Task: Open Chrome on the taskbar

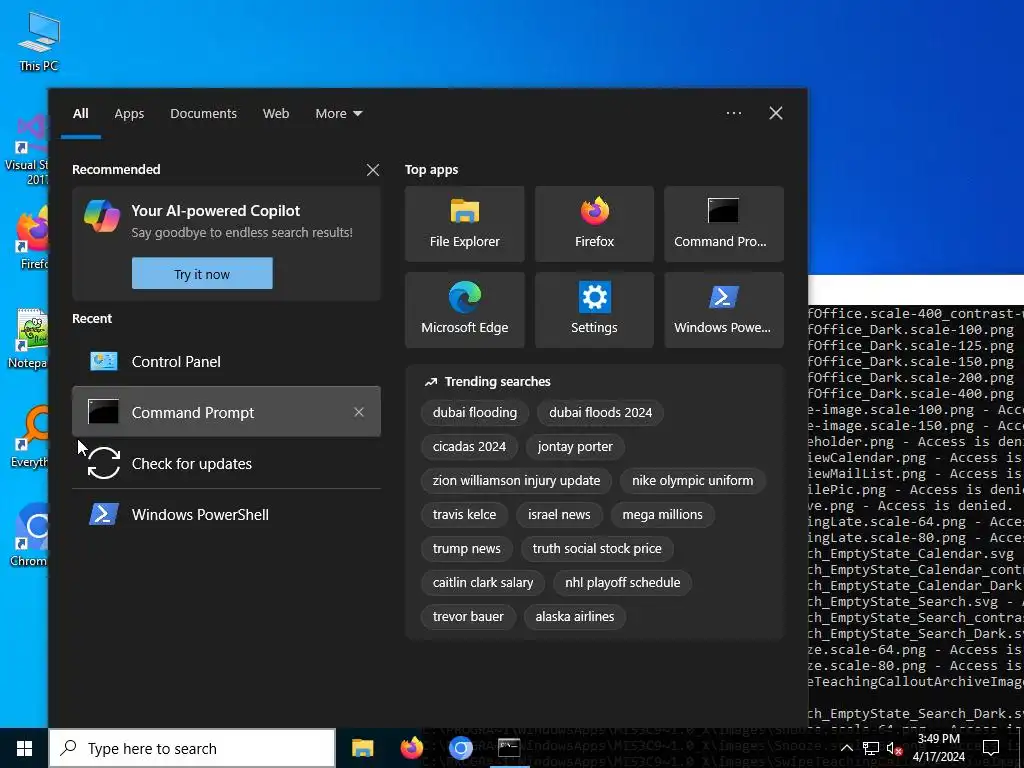Action: (460, 748)
